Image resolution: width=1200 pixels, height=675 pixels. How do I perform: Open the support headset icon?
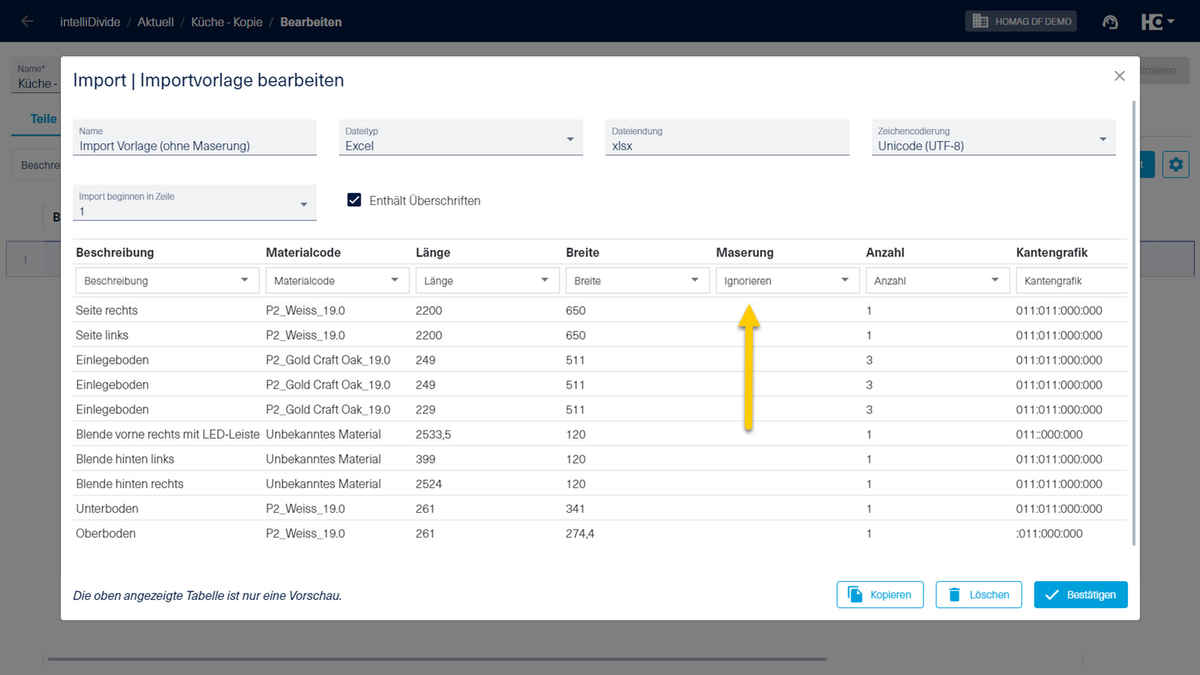(x=1110, y=22)
